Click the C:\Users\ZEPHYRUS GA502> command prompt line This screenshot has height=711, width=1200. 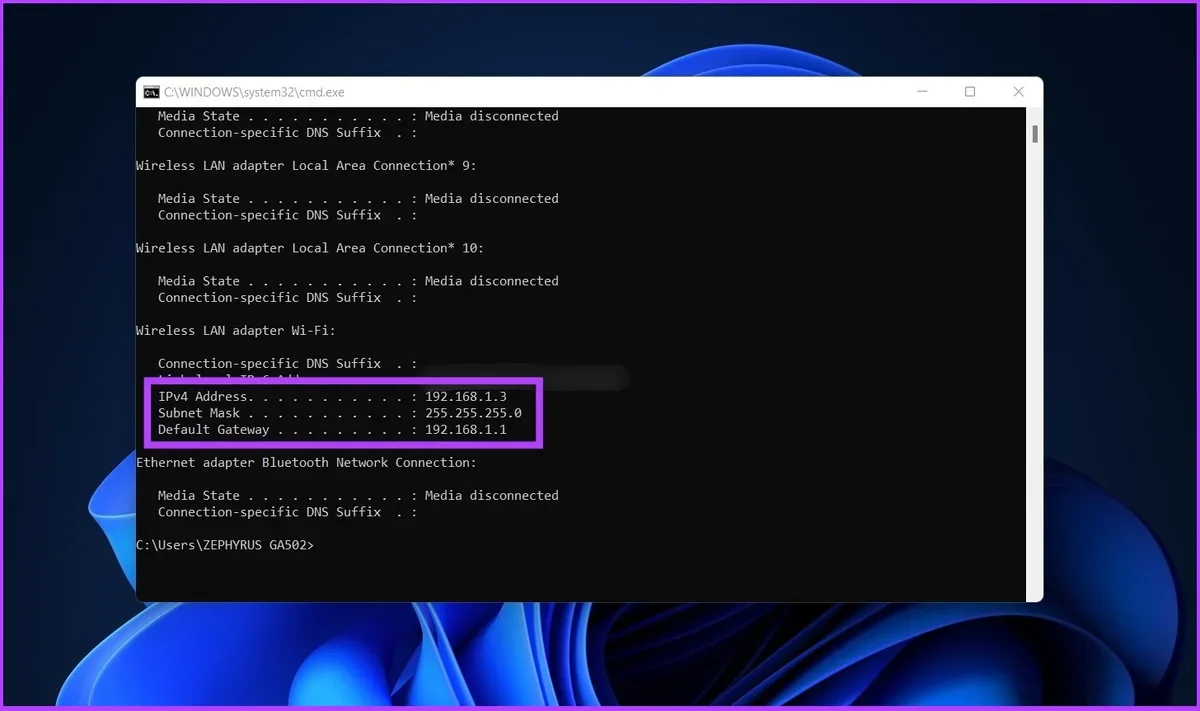[x=225, y=545]
